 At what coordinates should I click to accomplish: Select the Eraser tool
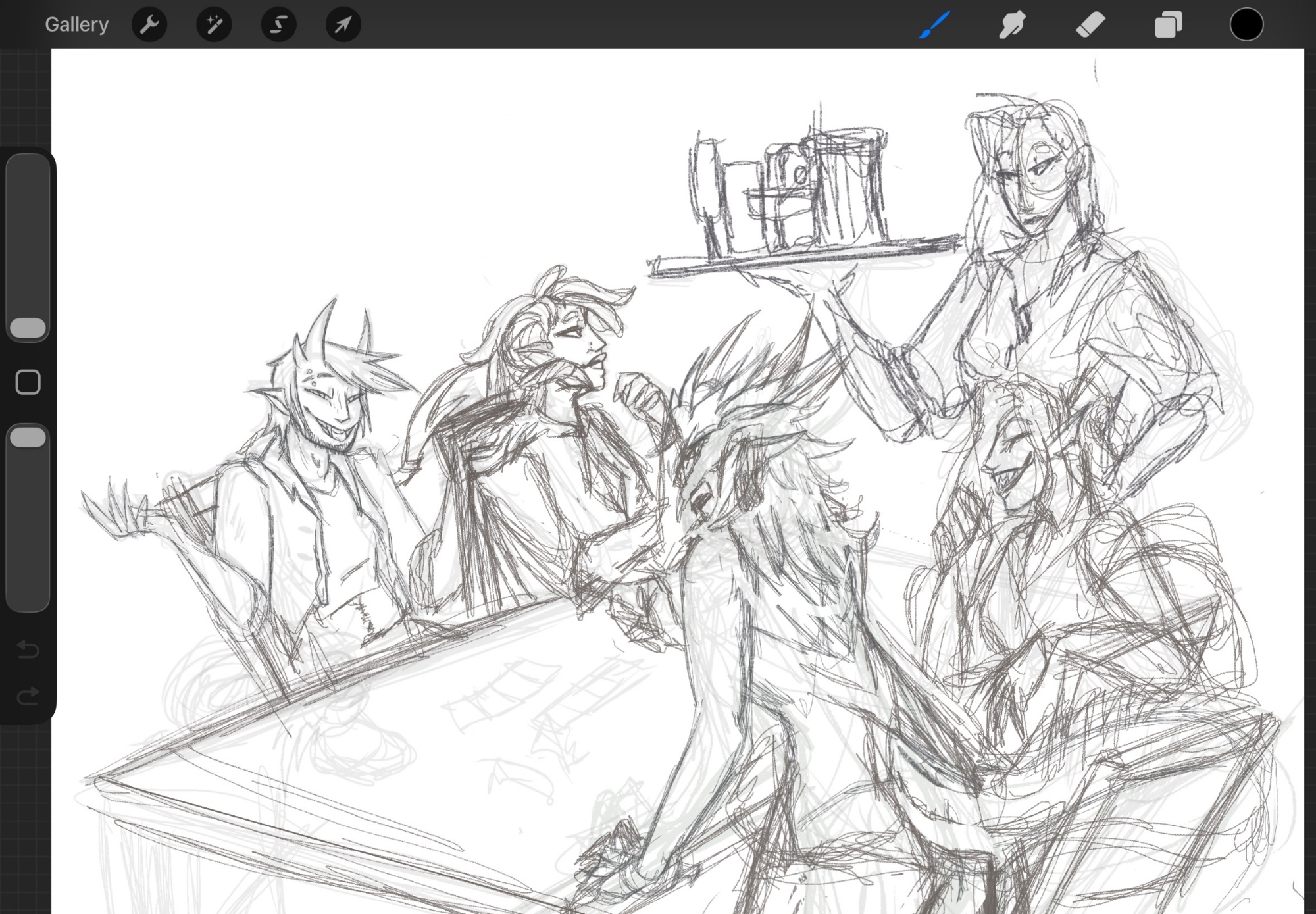tap(1090, 25)
